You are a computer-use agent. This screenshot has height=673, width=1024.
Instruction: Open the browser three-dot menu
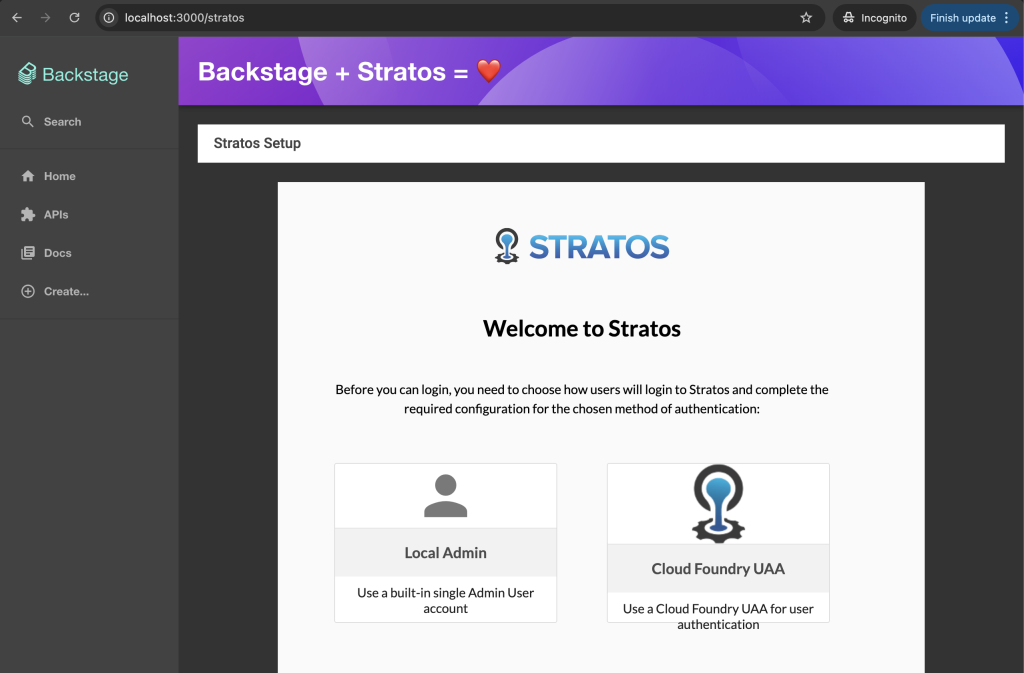click(1006, 18)
